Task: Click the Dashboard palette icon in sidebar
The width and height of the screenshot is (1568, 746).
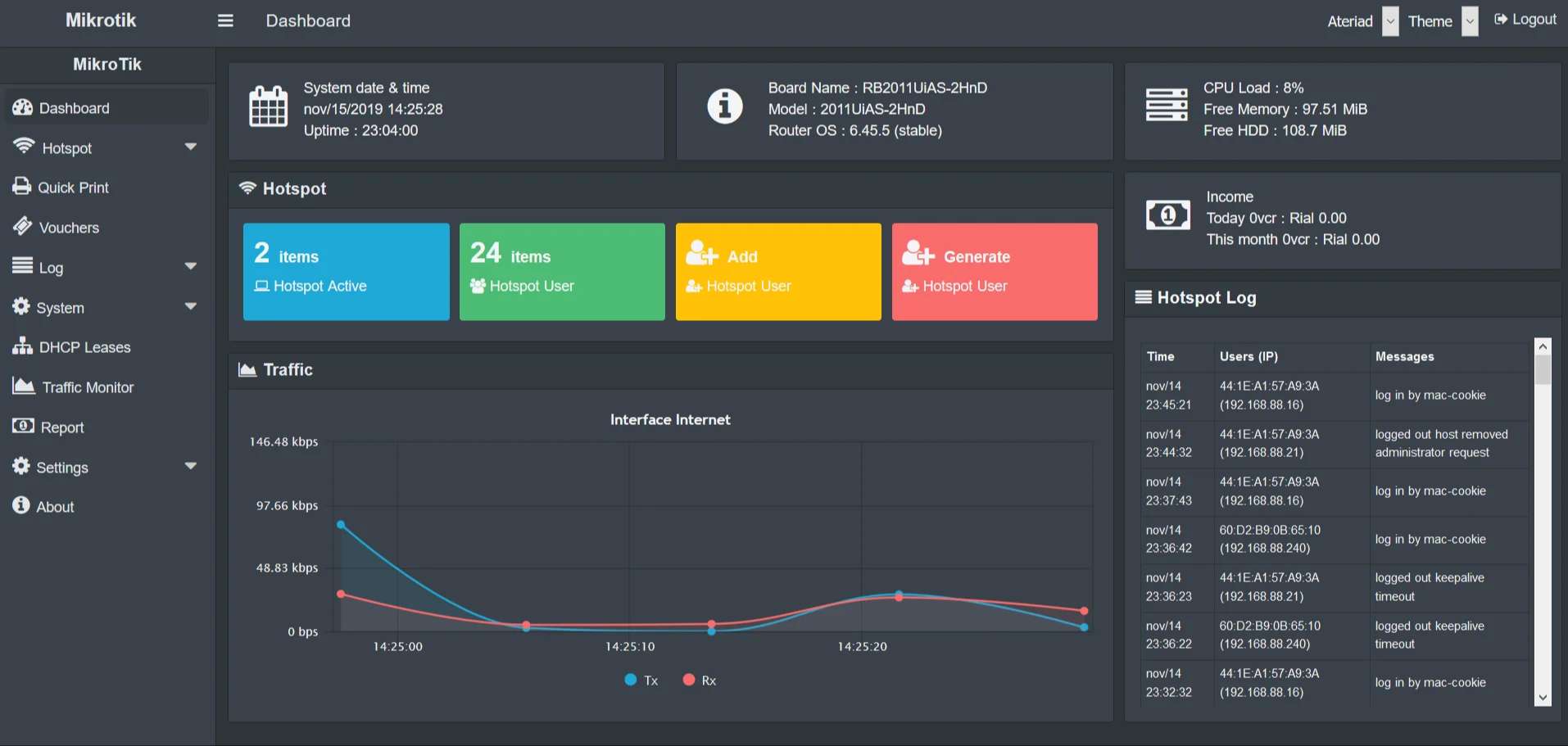Action: click(23, 107)
